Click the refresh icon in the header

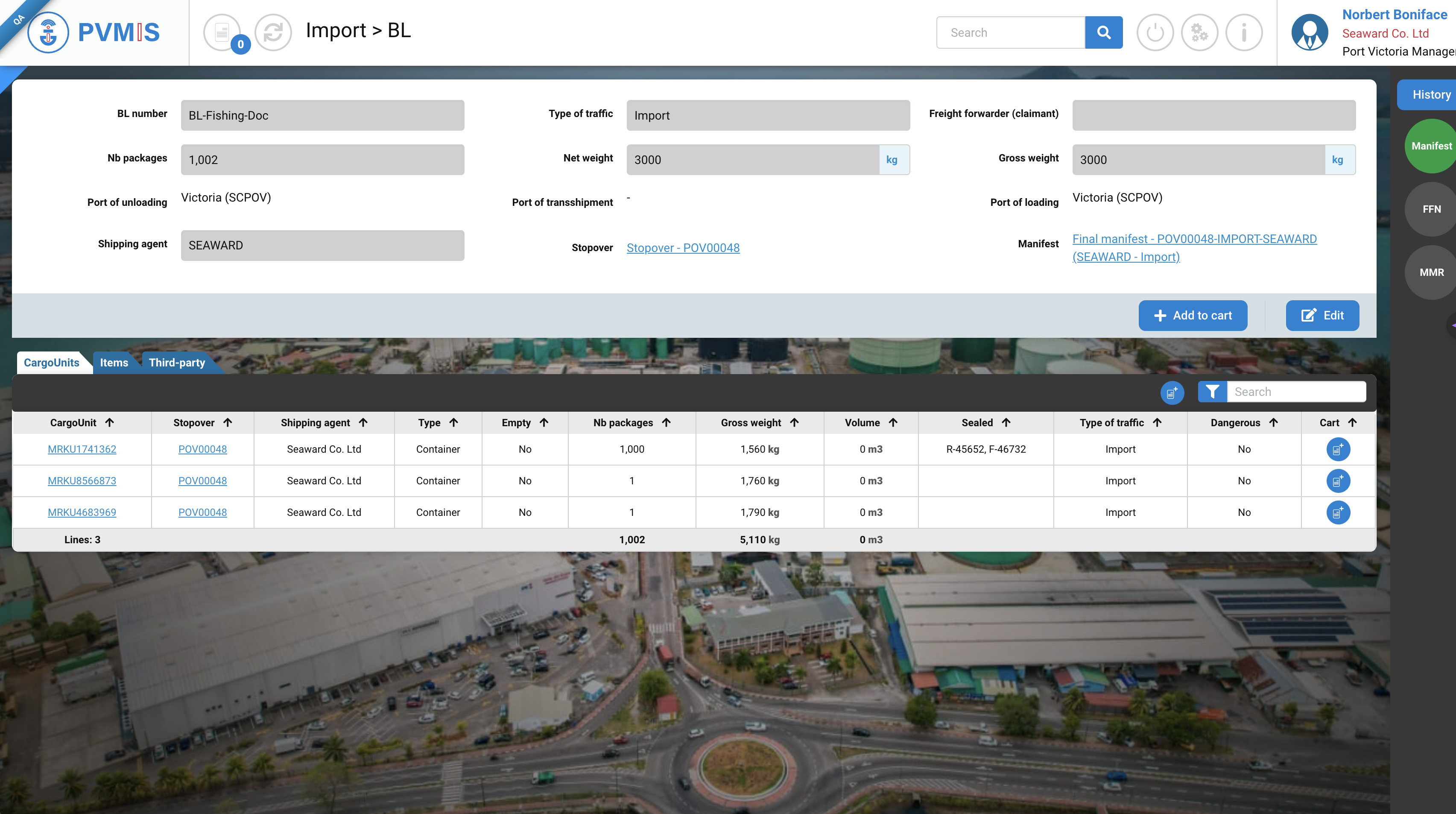(273, 32)
